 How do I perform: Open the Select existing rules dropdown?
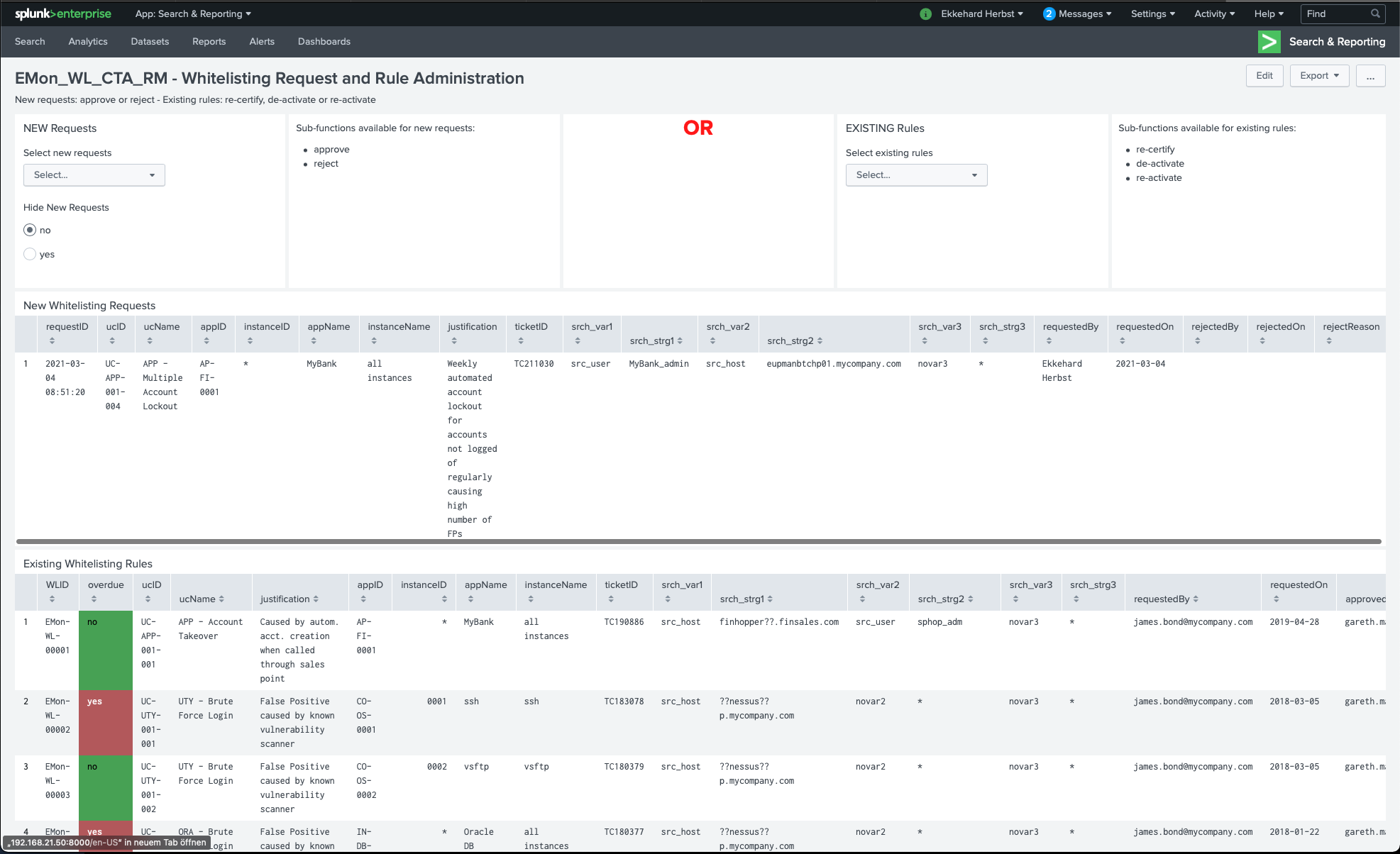point(916,175)
